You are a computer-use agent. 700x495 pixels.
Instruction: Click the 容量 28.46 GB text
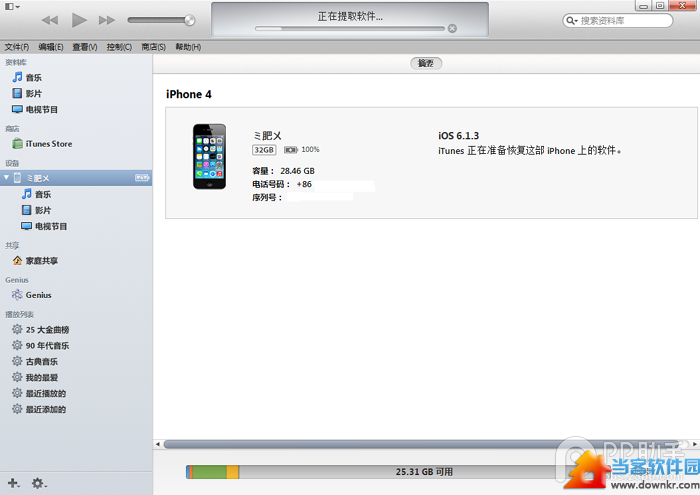click(283, 171)
